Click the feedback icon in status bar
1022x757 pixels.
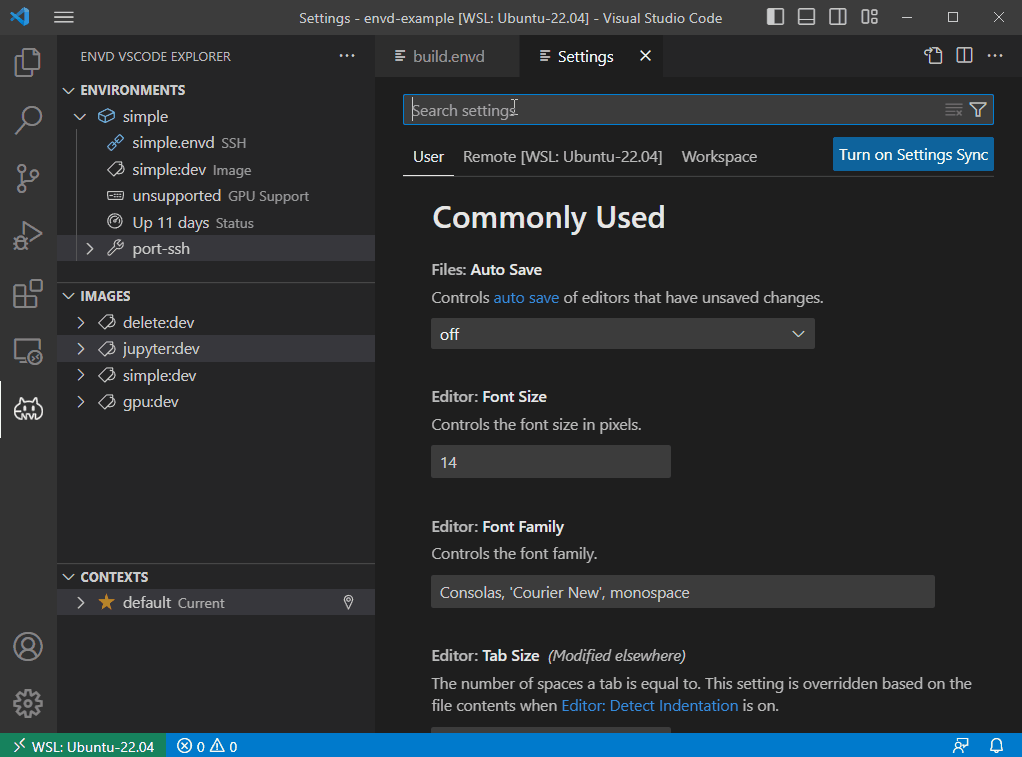(961, 745)
